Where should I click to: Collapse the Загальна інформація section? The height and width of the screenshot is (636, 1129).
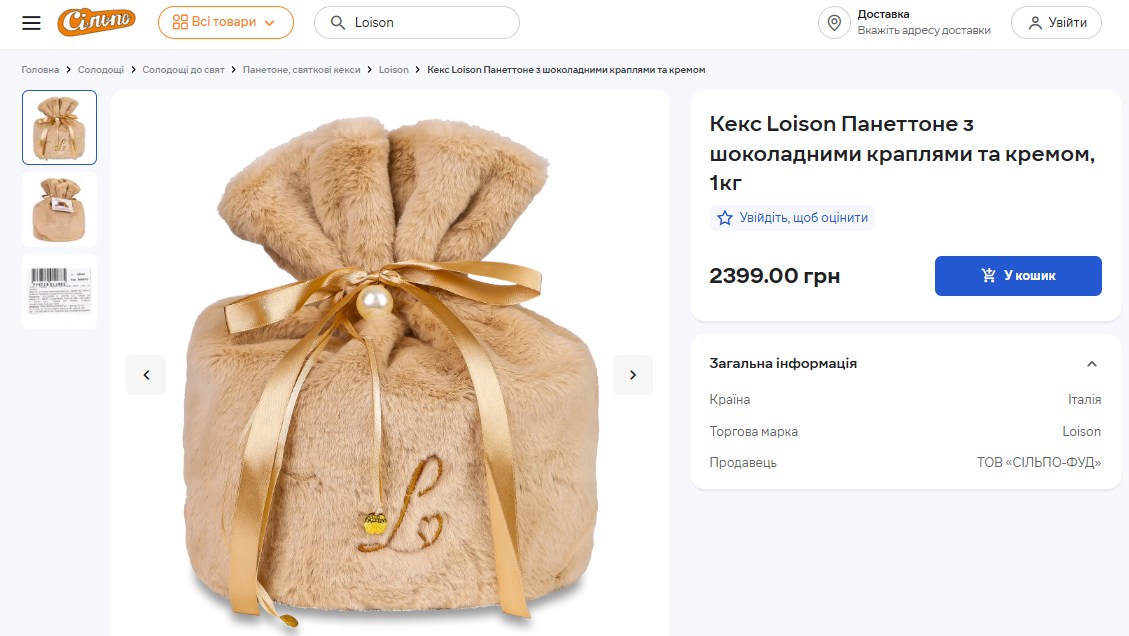click(x=1092, y=364)
